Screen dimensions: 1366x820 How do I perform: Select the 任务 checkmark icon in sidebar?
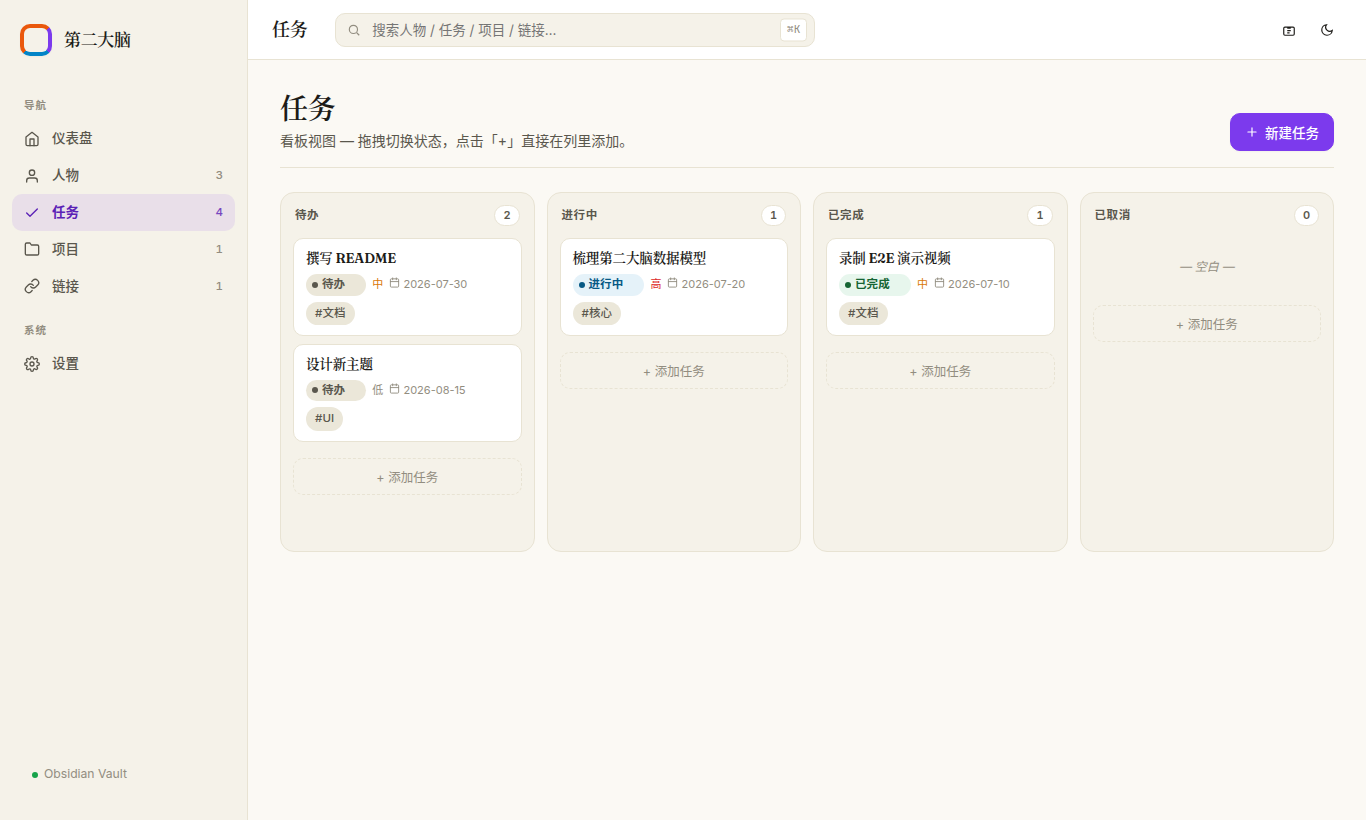32,213
